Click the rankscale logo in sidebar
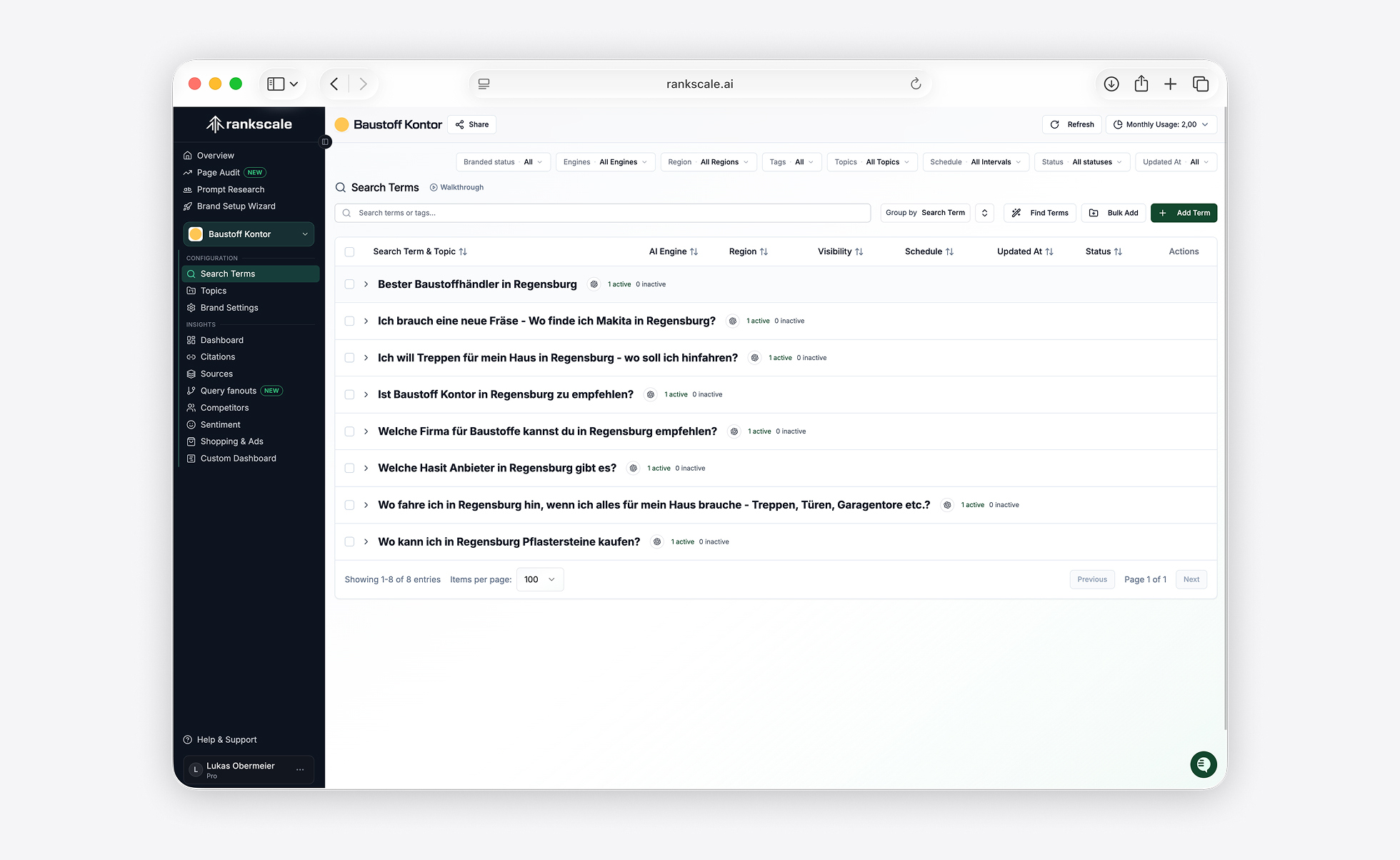The width and height of the screenshot is (1400, 860). coord(249,124)
